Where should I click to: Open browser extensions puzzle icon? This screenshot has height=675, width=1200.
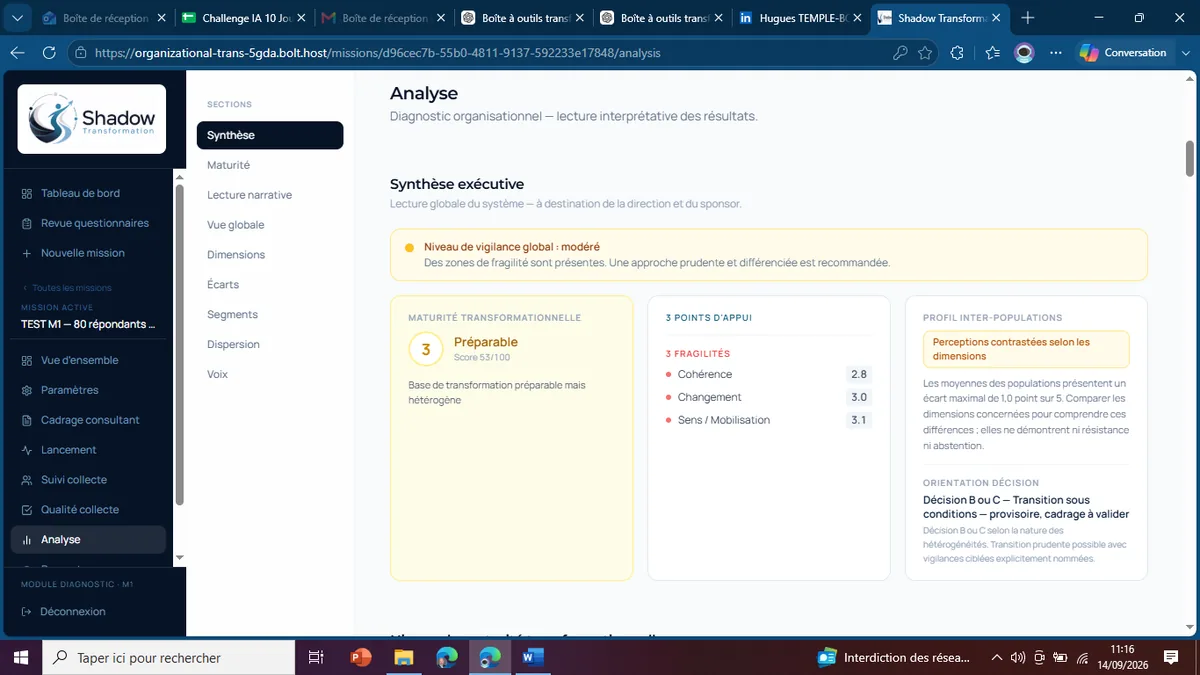click(957, 53)
